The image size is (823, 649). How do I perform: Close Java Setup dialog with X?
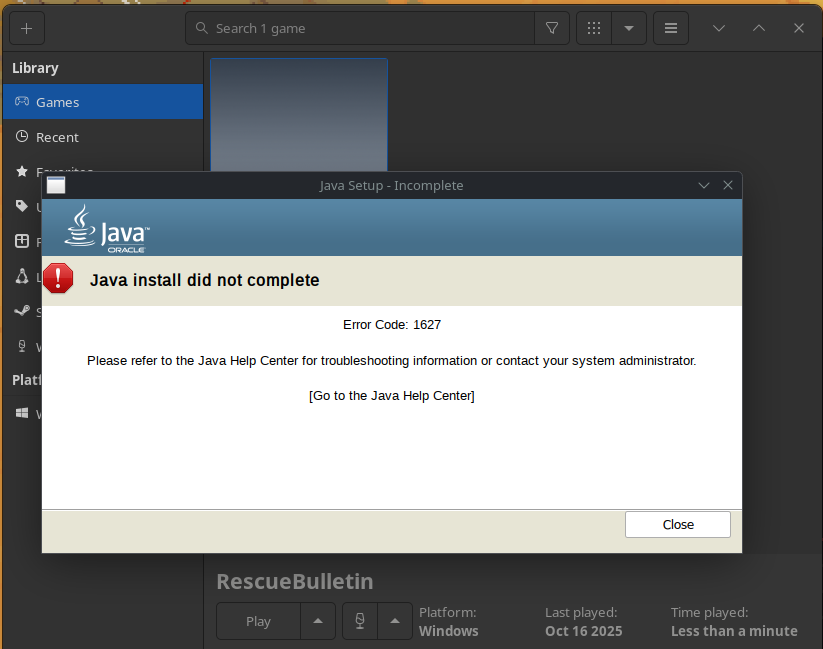pos(728,185)
